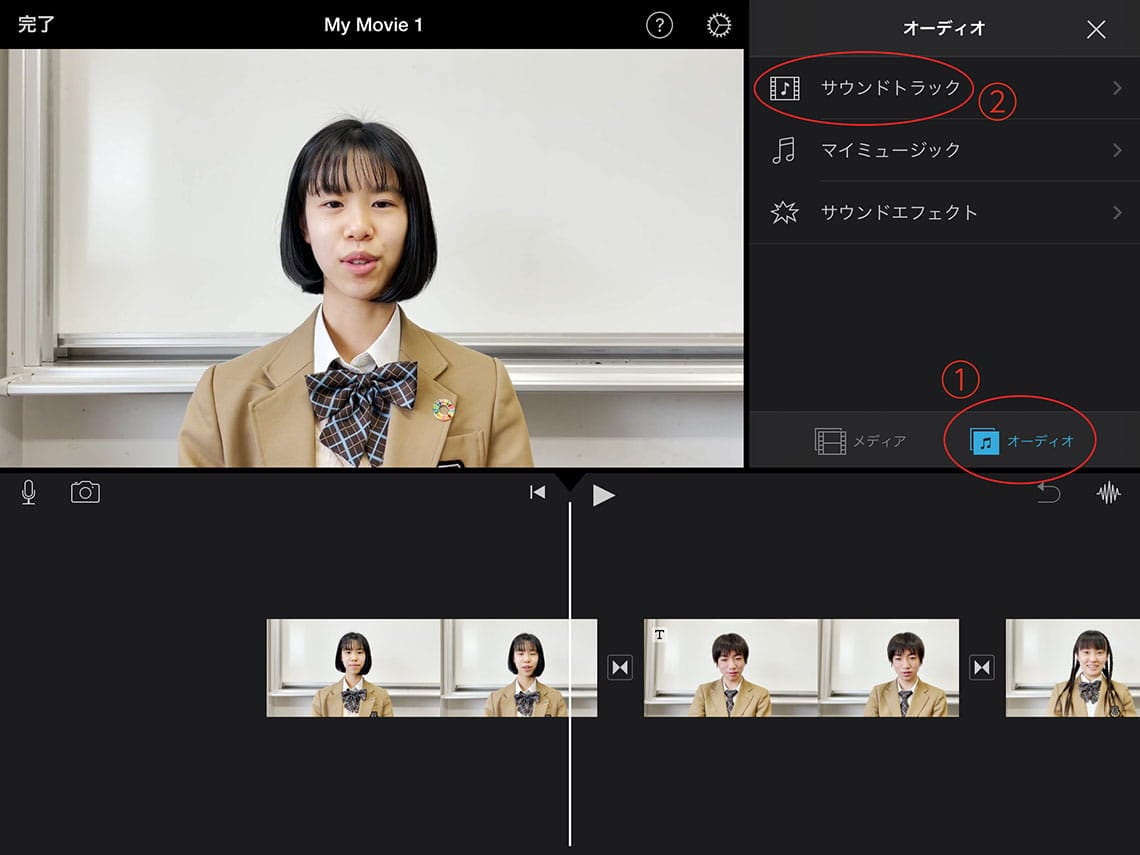
Task: Open サウンドトラック category
Action: [944, 88]
